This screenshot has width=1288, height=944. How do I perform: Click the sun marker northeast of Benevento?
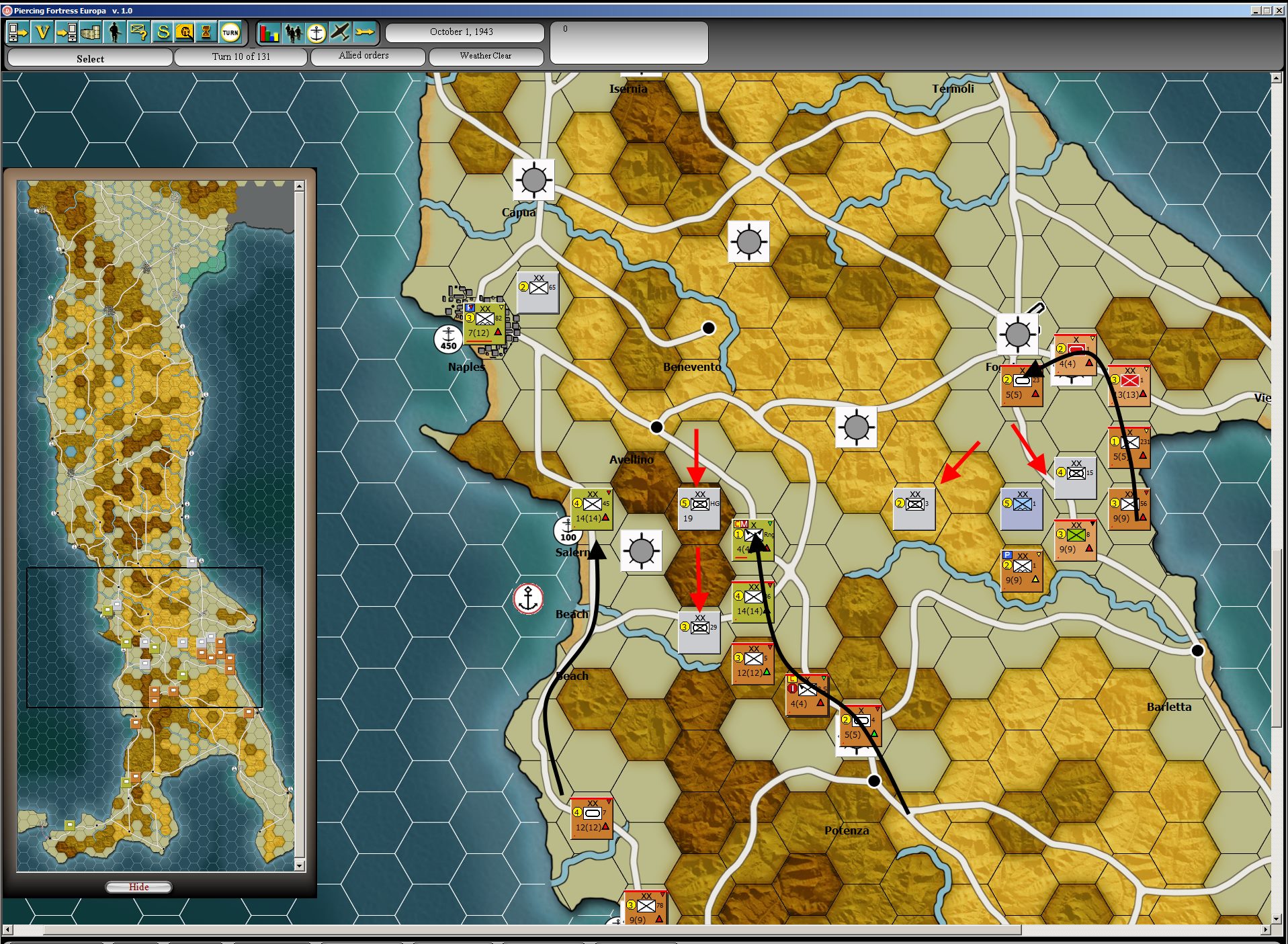click(748, 241)
